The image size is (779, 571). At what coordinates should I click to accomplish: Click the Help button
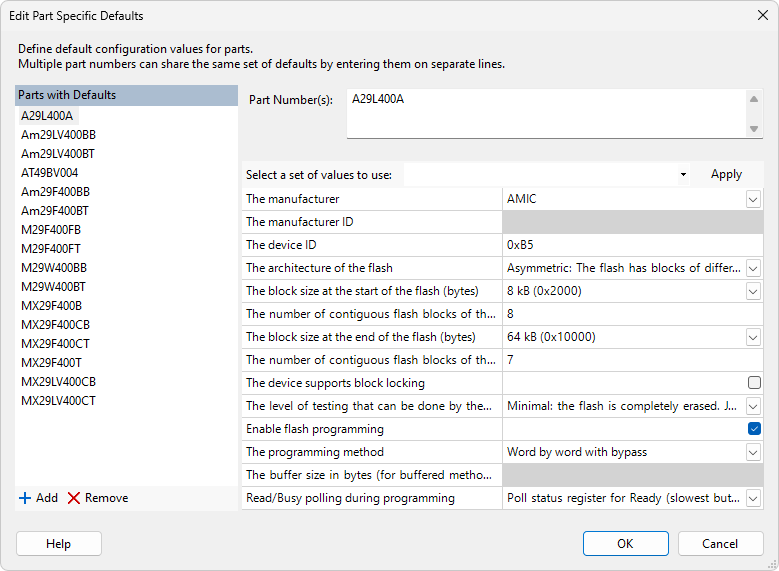click(x=59, y=544)
